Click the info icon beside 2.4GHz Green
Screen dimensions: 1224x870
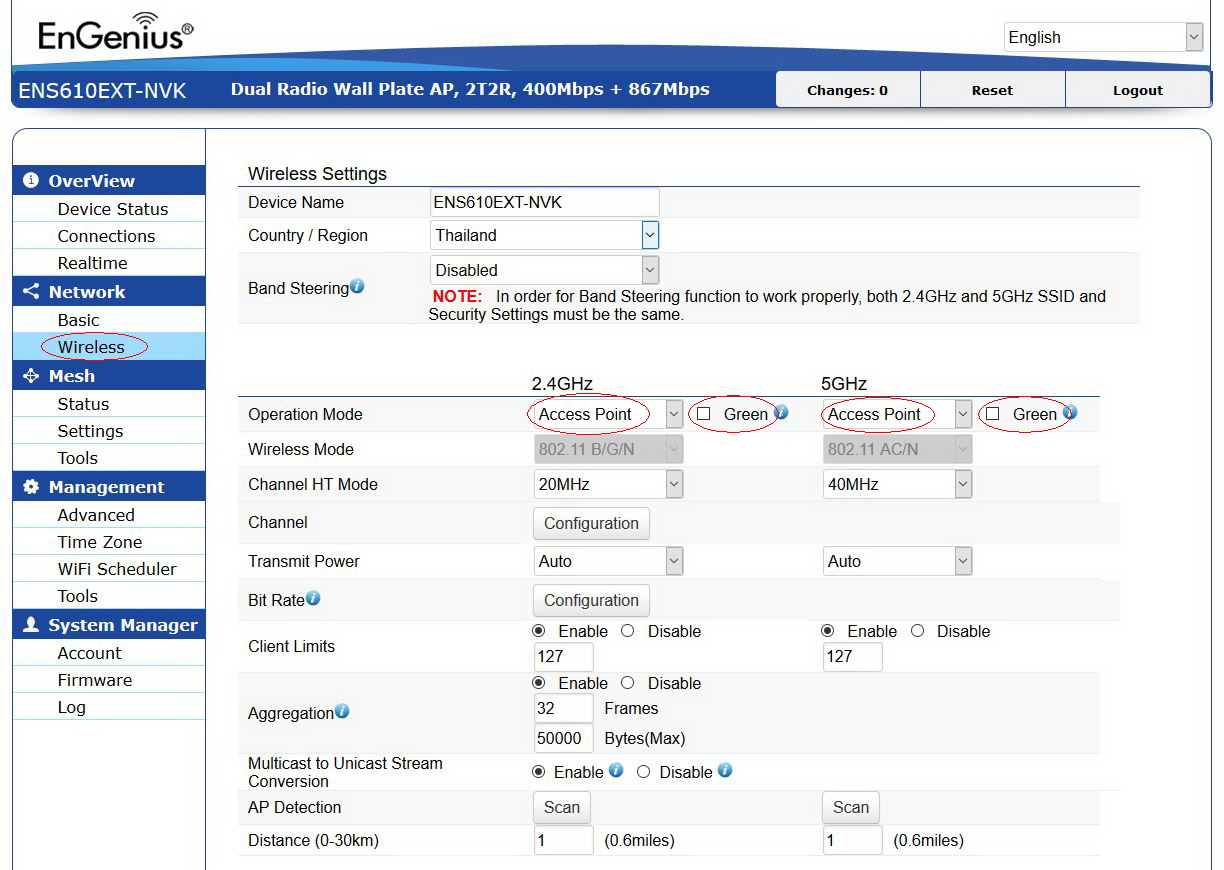point(781,412)
